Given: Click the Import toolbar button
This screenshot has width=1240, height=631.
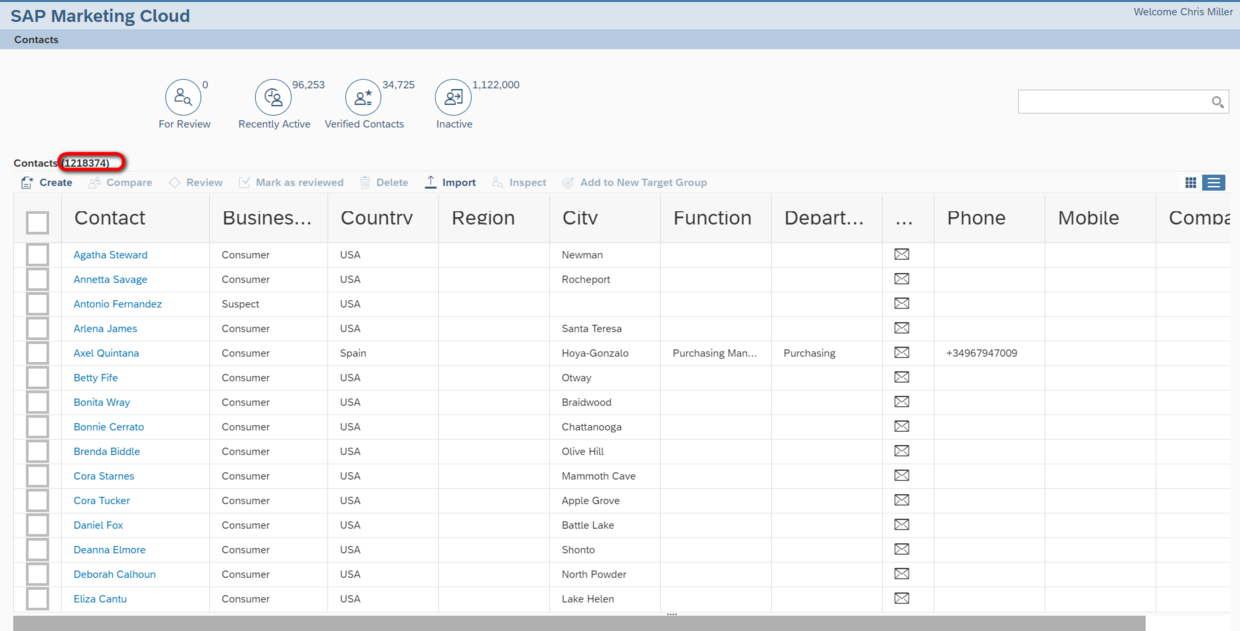Looking at the screenshot, I should [451, 183].
